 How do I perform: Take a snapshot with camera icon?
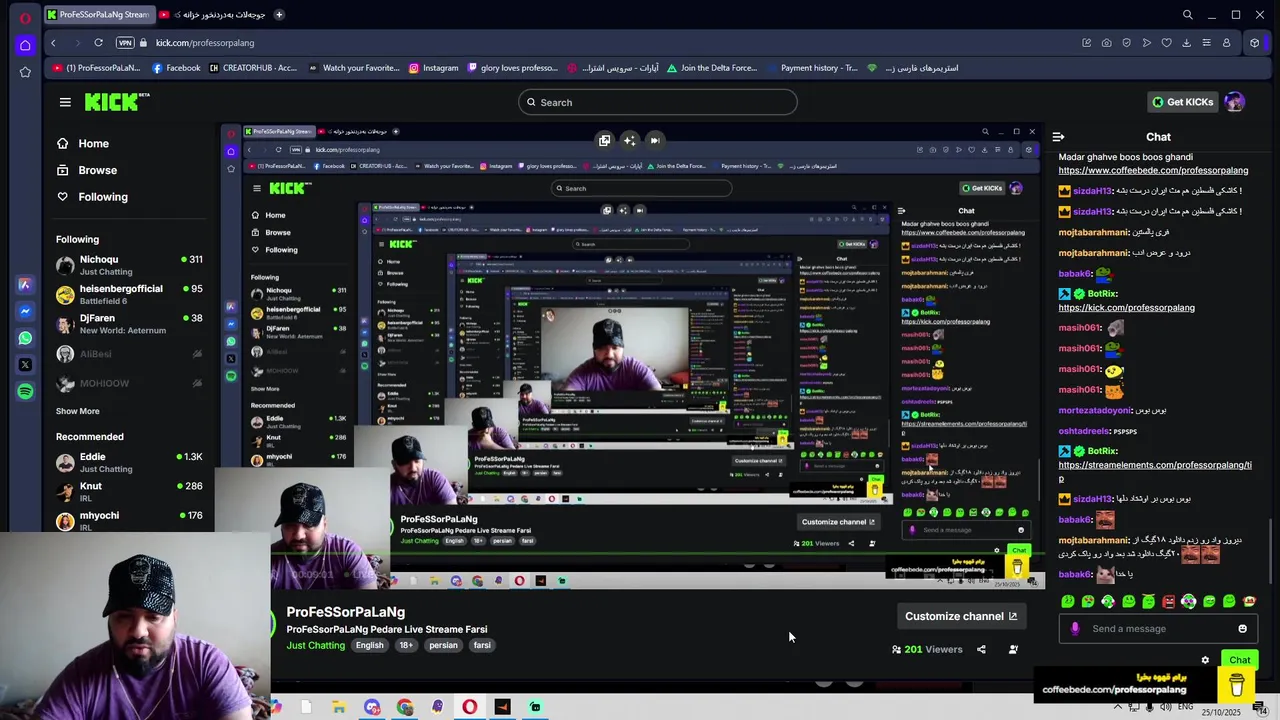tap(1106, 43)
